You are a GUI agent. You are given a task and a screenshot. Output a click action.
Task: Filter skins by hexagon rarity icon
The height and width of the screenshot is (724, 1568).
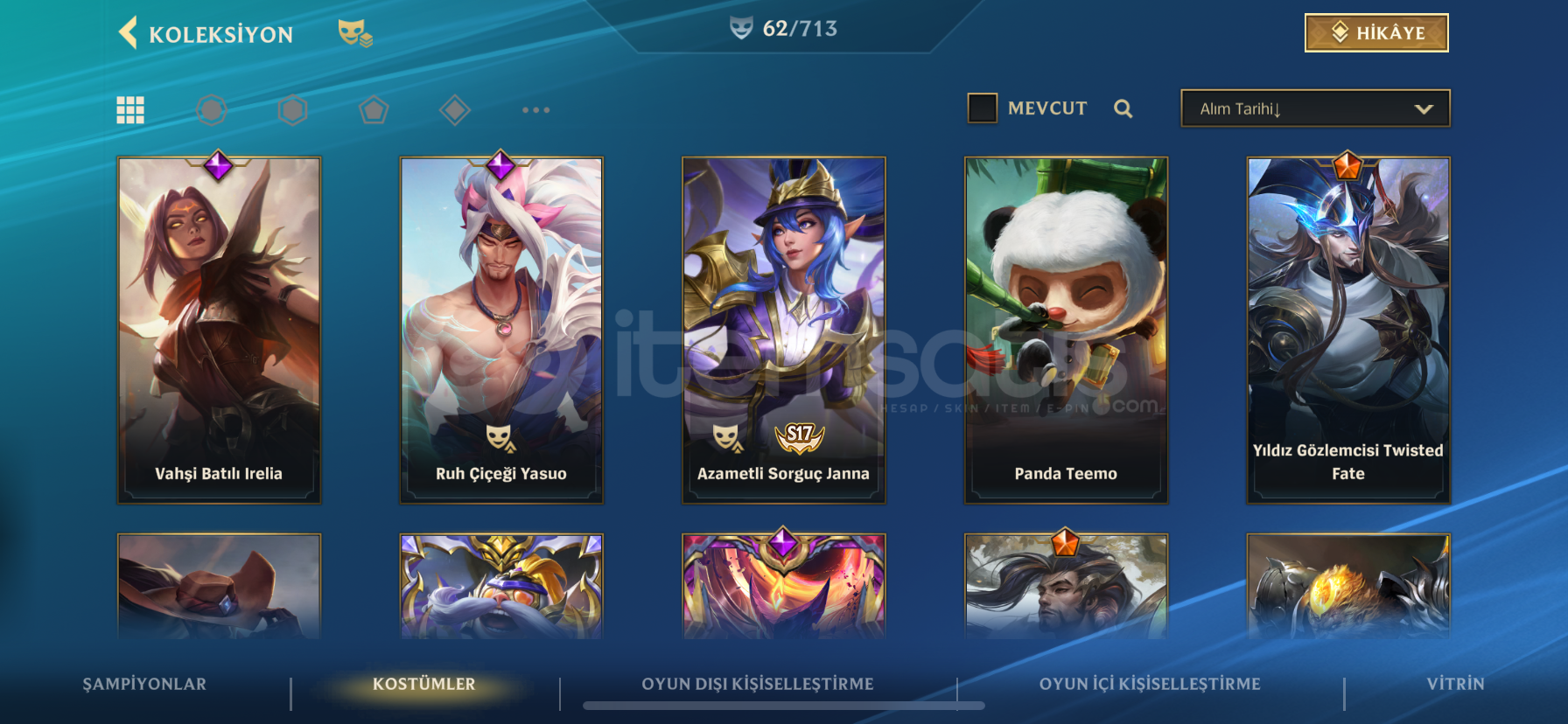click(x=292, y=110)
